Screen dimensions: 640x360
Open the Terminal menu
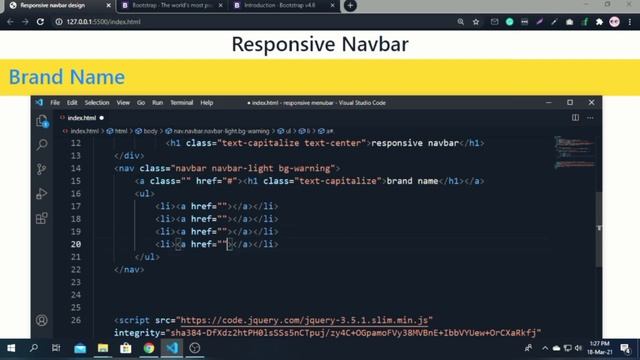(182, 102)
